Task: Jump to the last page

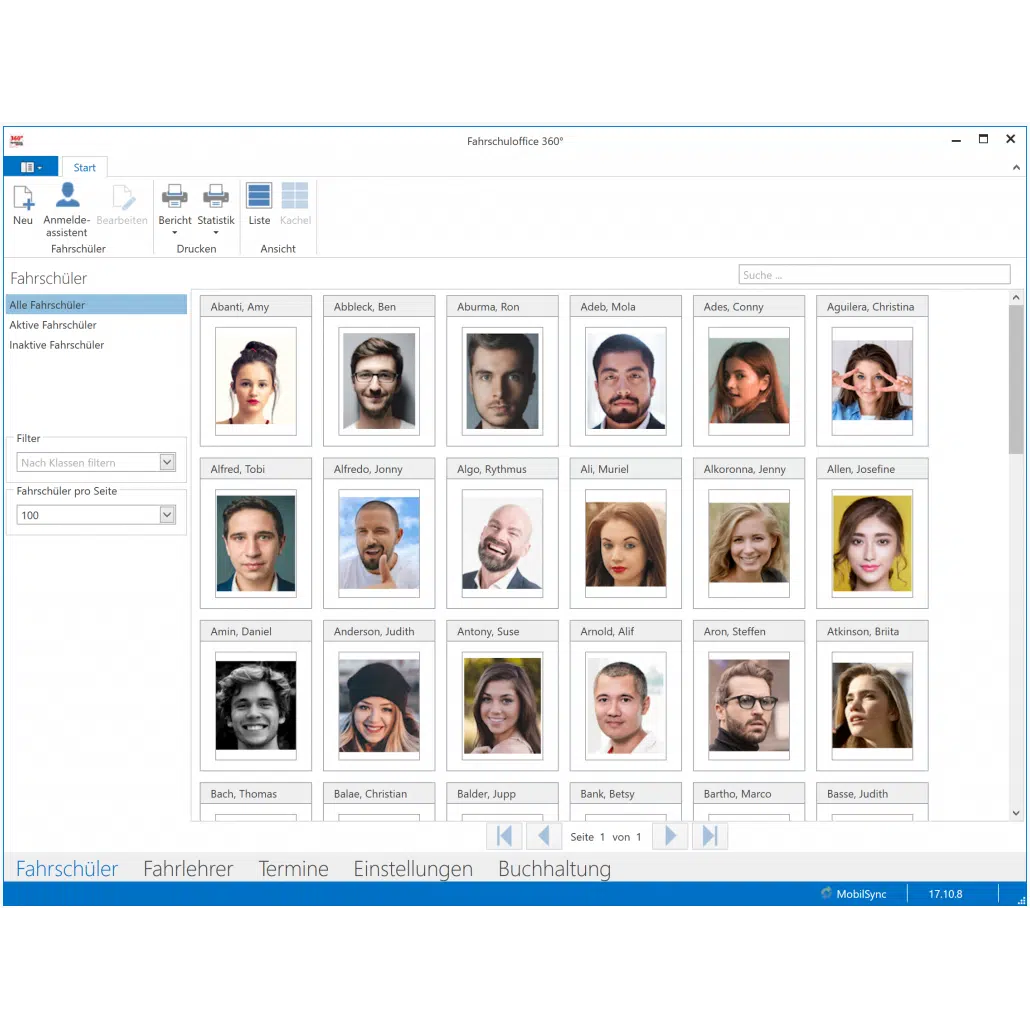Action: [x=709, y=836]
